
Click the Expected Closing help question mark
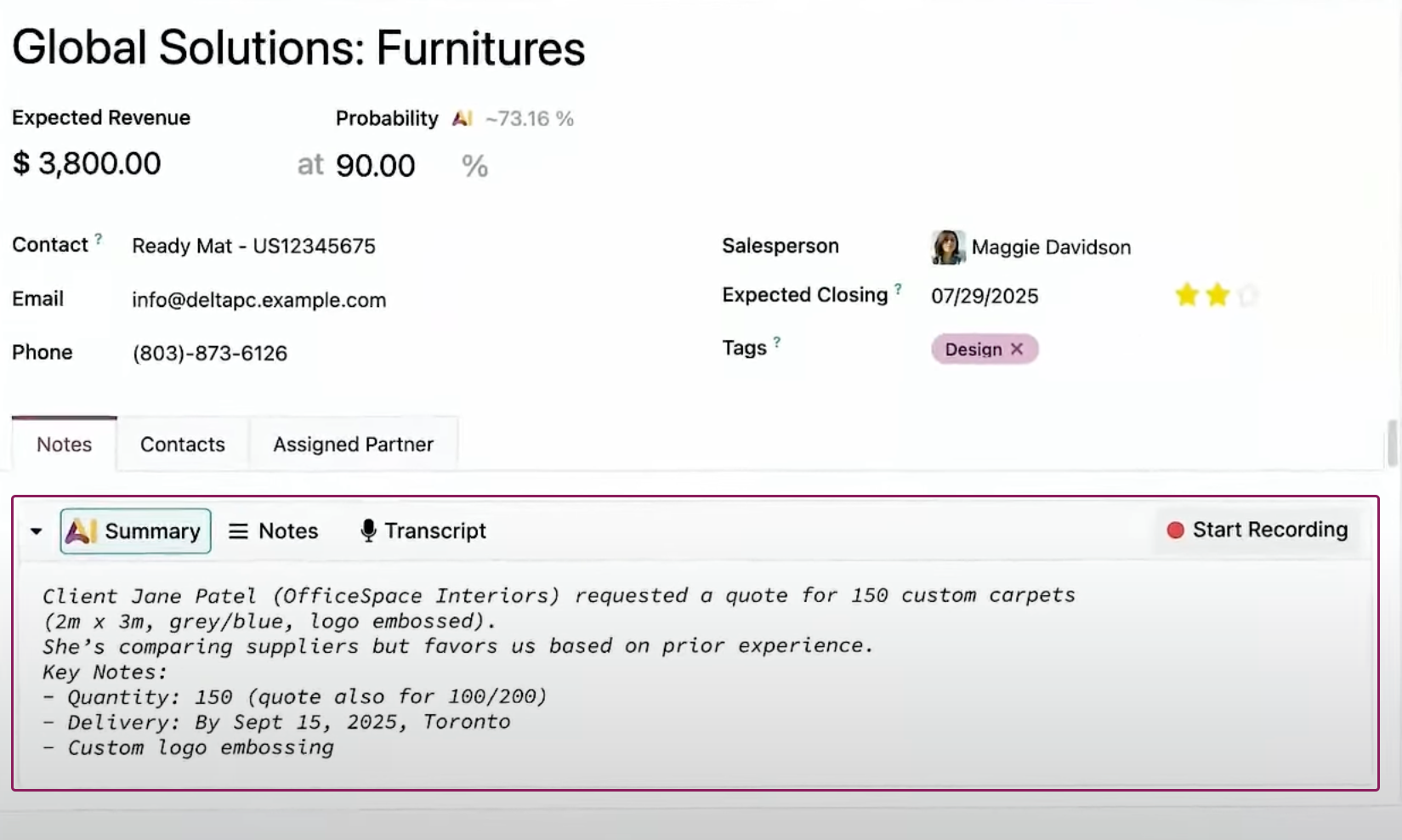point(898,288)
